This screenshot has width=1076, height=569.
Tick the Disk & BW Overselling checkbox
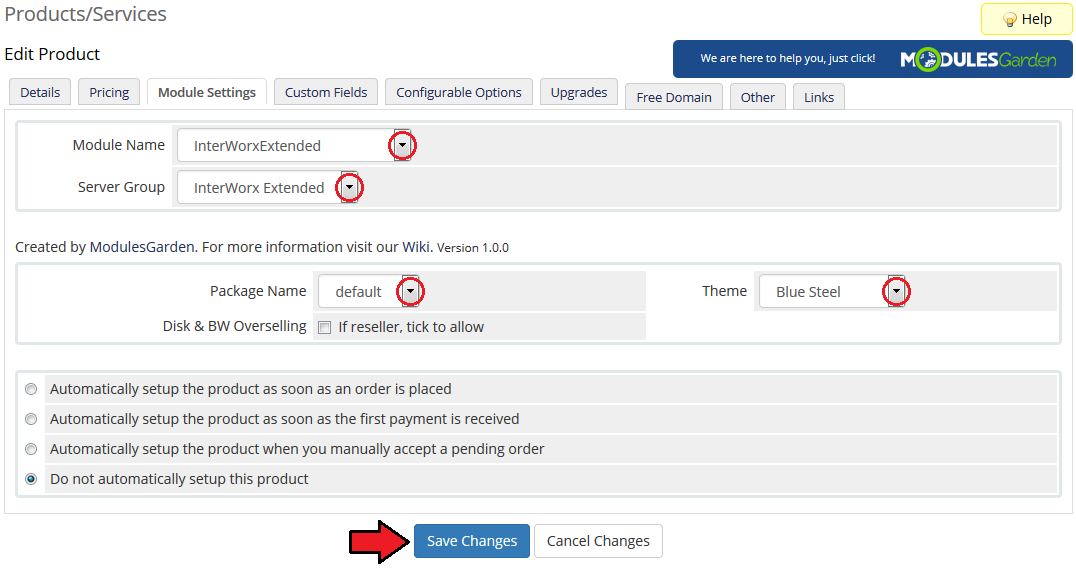click(x=325, y=327)
